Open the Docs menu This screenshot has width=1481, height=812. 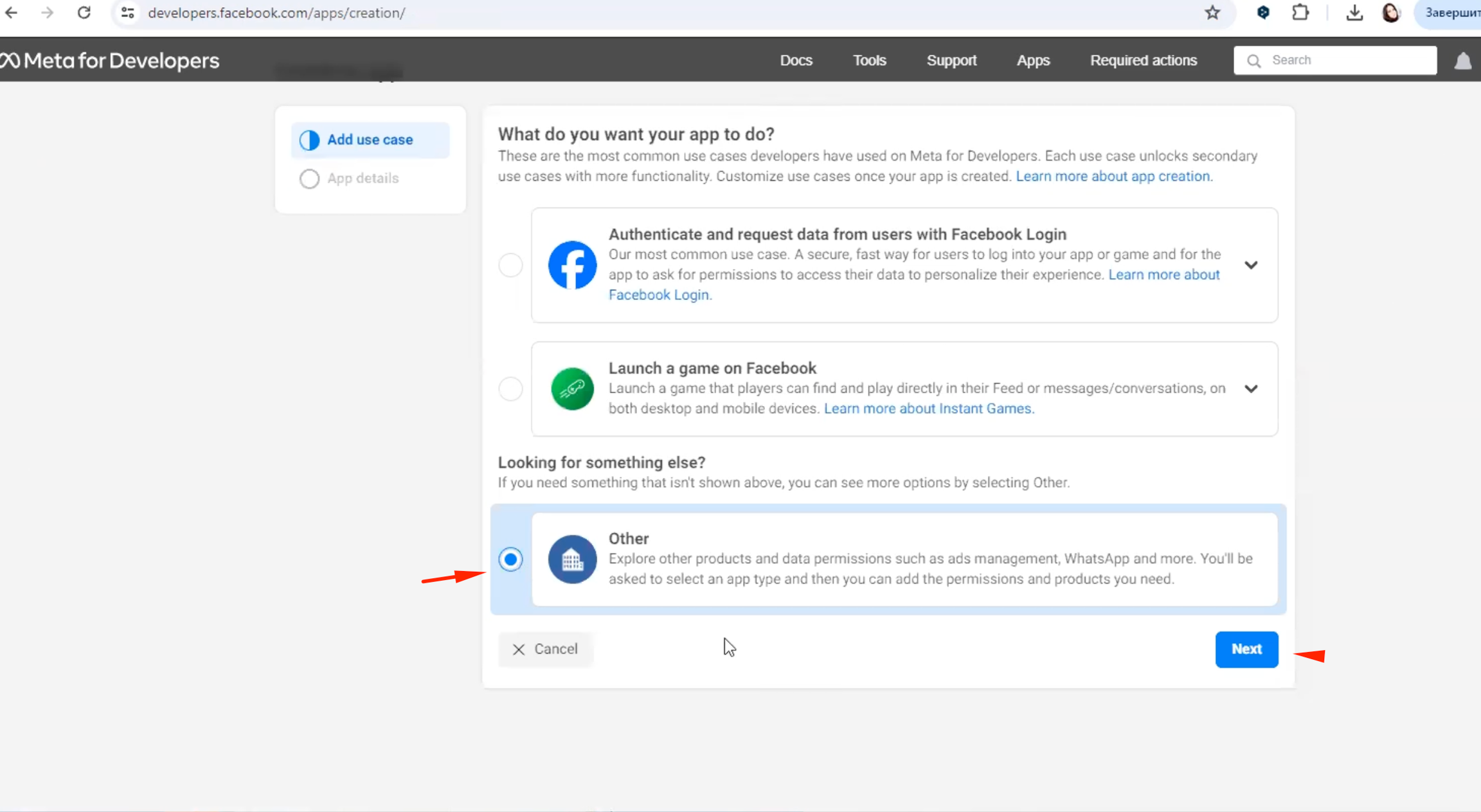796,60
